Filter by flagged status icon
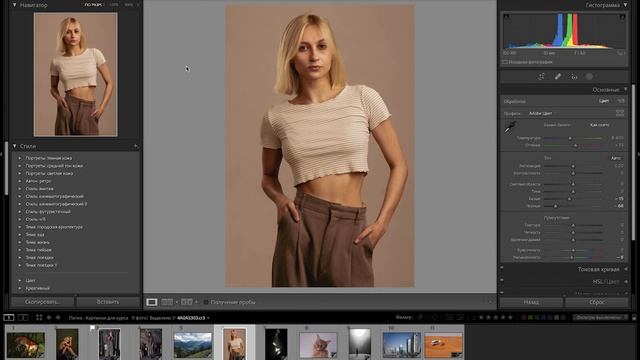Screen dimensions: 640x360 (x=420, y=317)
